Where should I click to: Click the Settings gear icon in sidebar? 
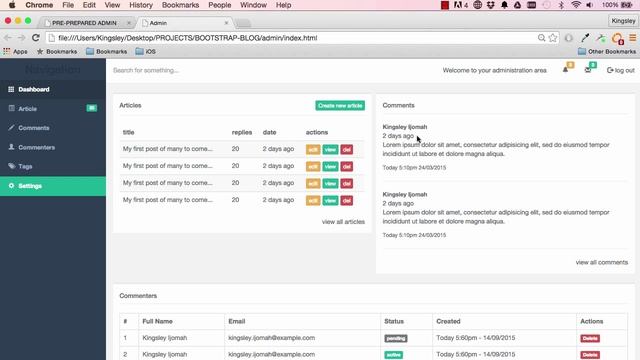click(x=11, y=186)
